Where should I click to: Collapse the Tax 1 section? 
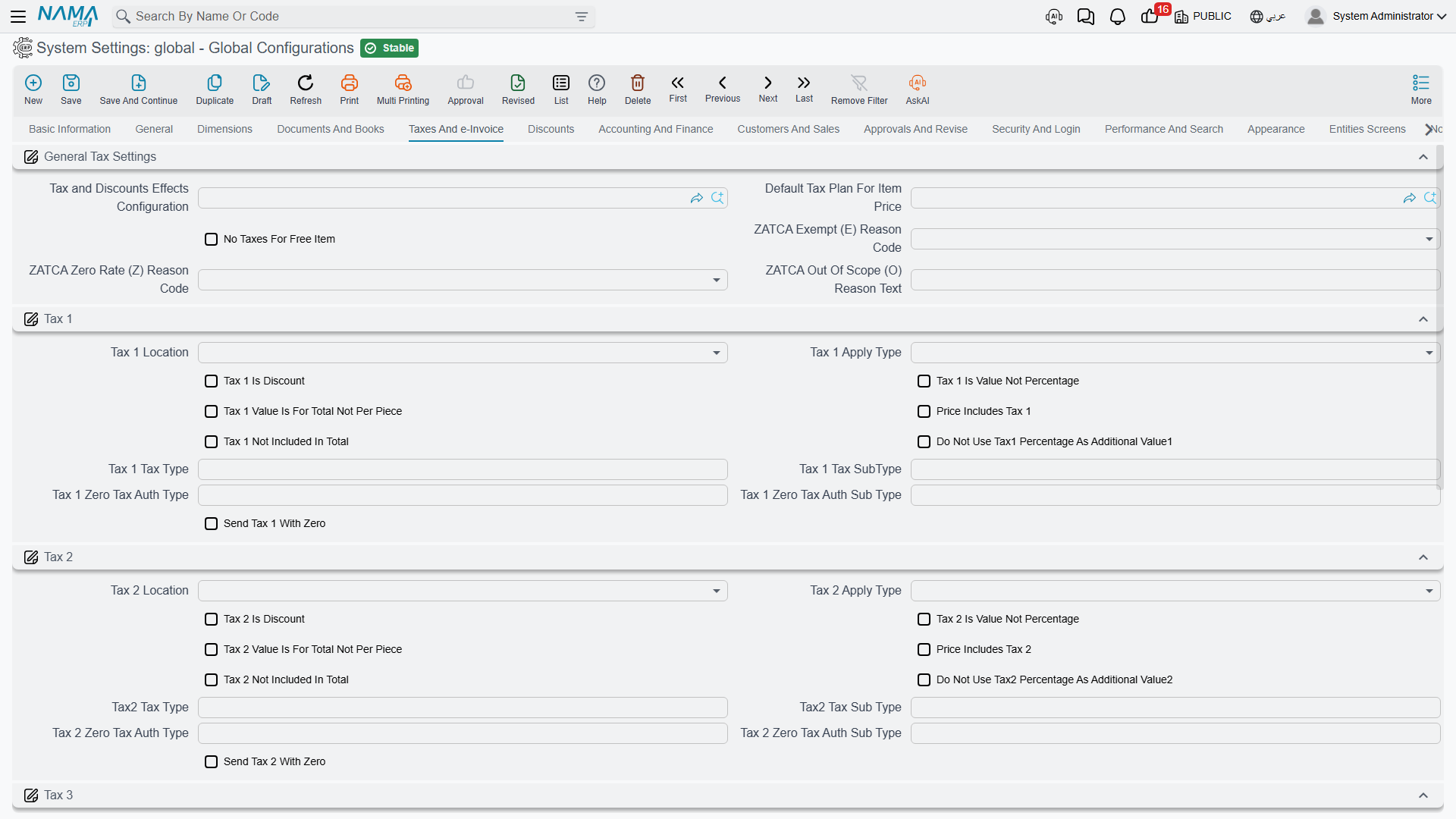(x=1423, y=319)
